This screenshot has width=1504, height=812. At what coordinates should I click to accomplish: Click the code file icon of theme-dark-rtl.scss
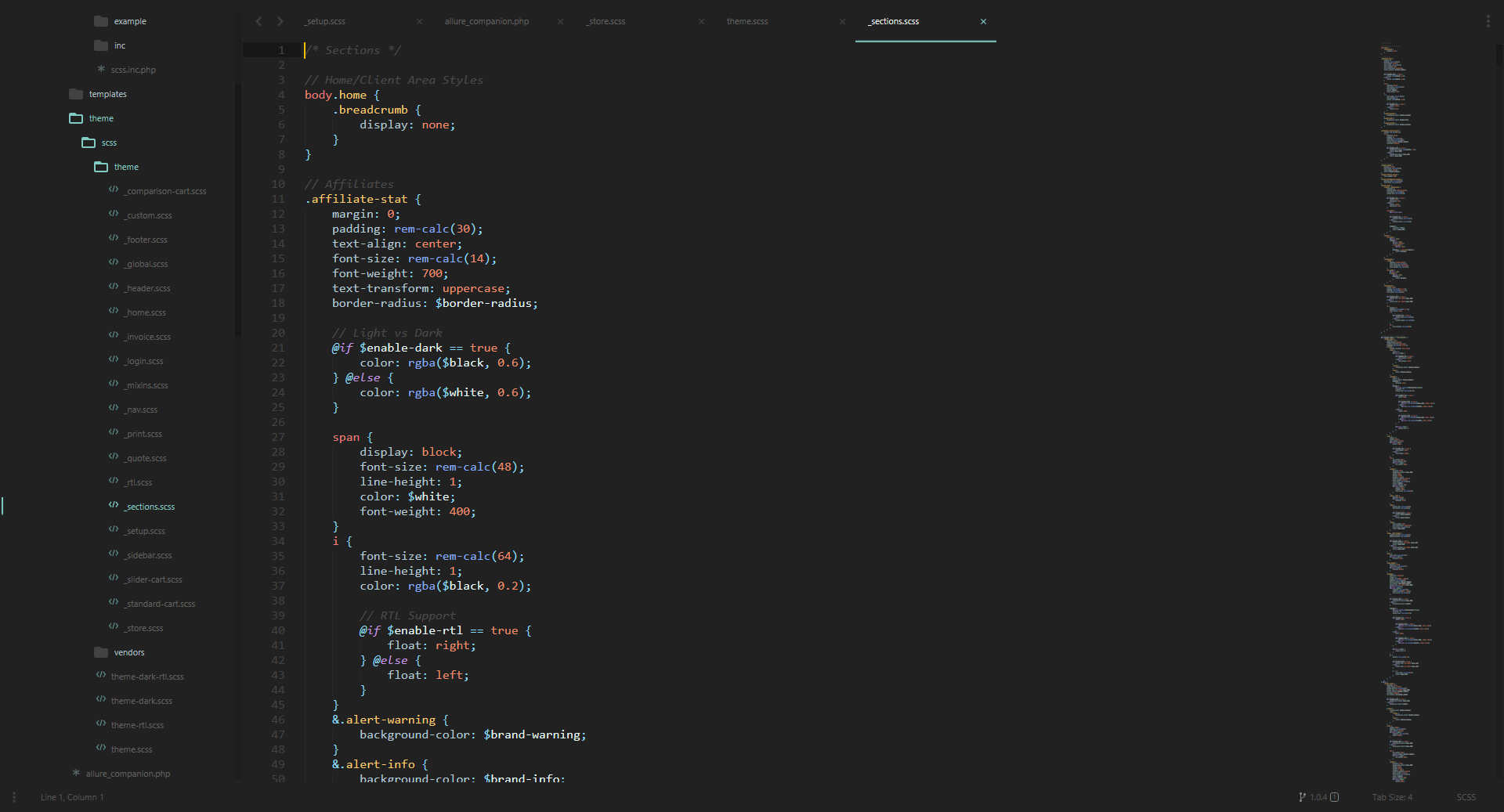(x=101, y=675)
